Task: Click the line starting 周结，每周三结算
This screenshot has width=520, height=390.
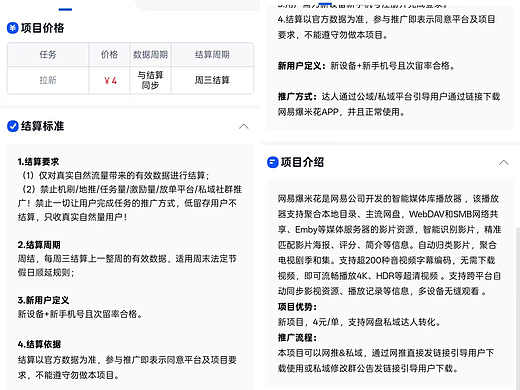Action: coord(127,259)
